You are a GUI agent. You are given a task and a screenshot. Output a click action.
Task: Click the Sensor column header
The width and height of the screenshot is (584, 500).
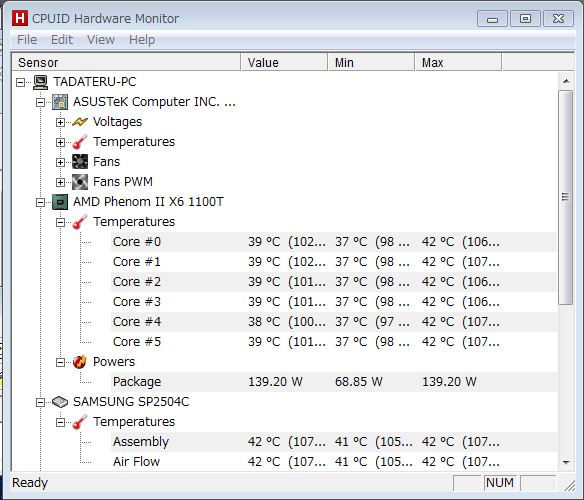click(126, 62)
